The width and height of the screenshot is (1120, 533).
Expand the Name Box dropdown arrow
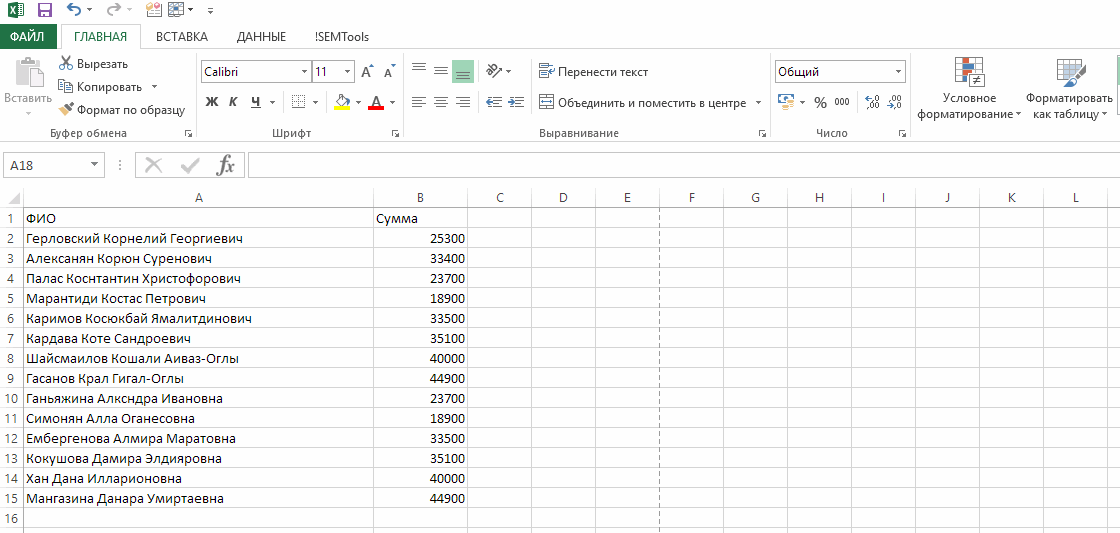tap(94, 165)
